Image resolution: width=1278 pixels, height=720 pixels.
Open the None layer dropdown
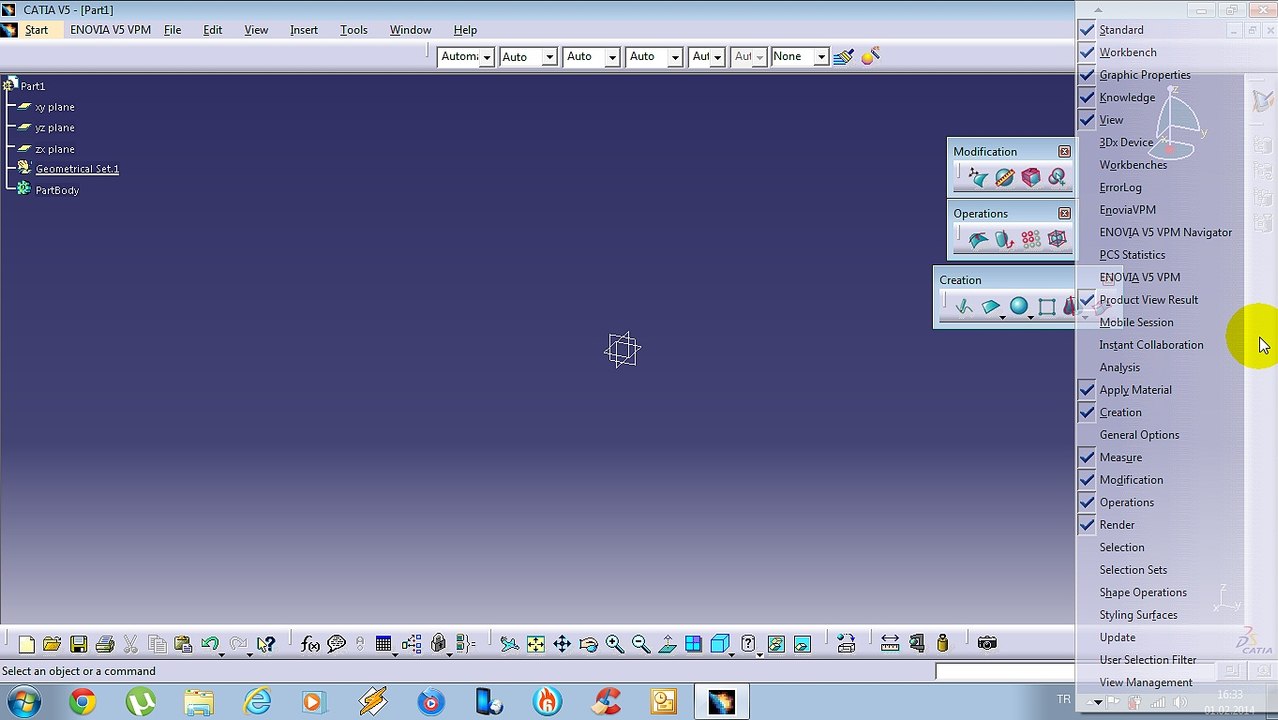(821, 57)
